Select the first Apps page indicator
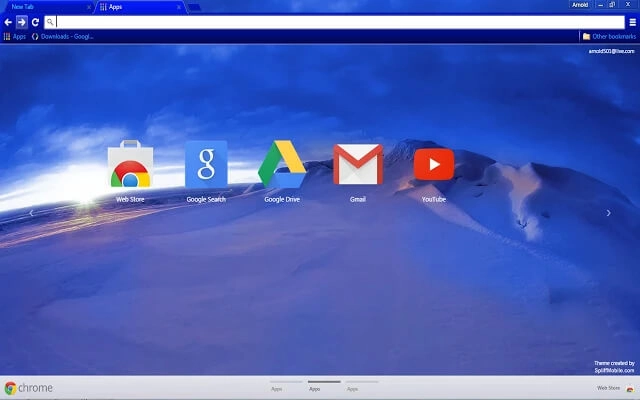The width and height of the screenshot is (640, 400). (x=286, y=386)
